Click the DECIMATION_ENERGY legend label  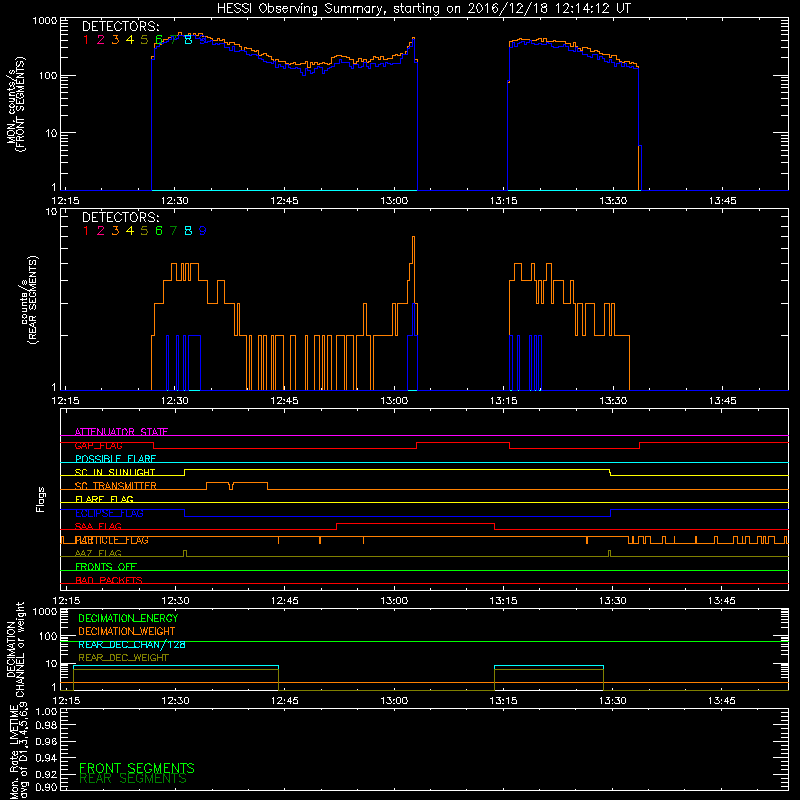(x=128, y=618)
